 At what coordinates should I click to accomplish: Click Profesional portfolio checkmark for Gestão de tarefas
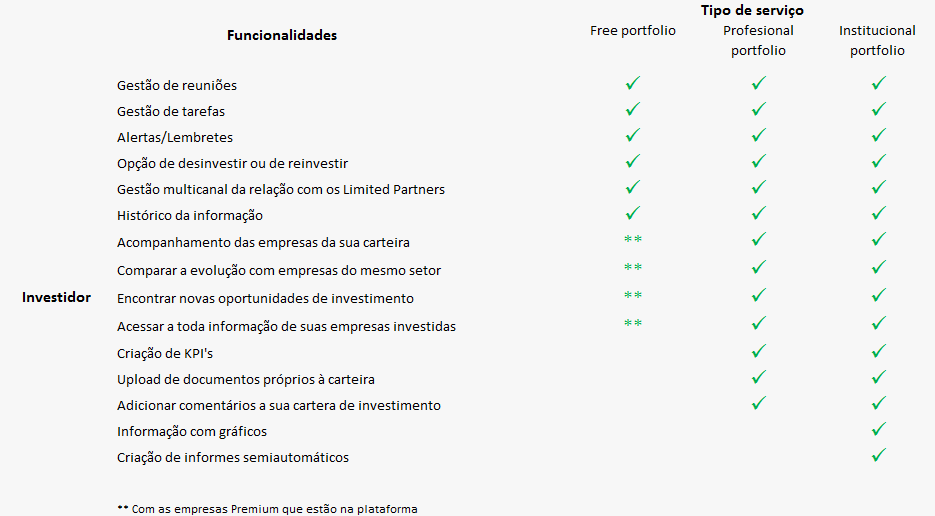[x=758, y=109]
